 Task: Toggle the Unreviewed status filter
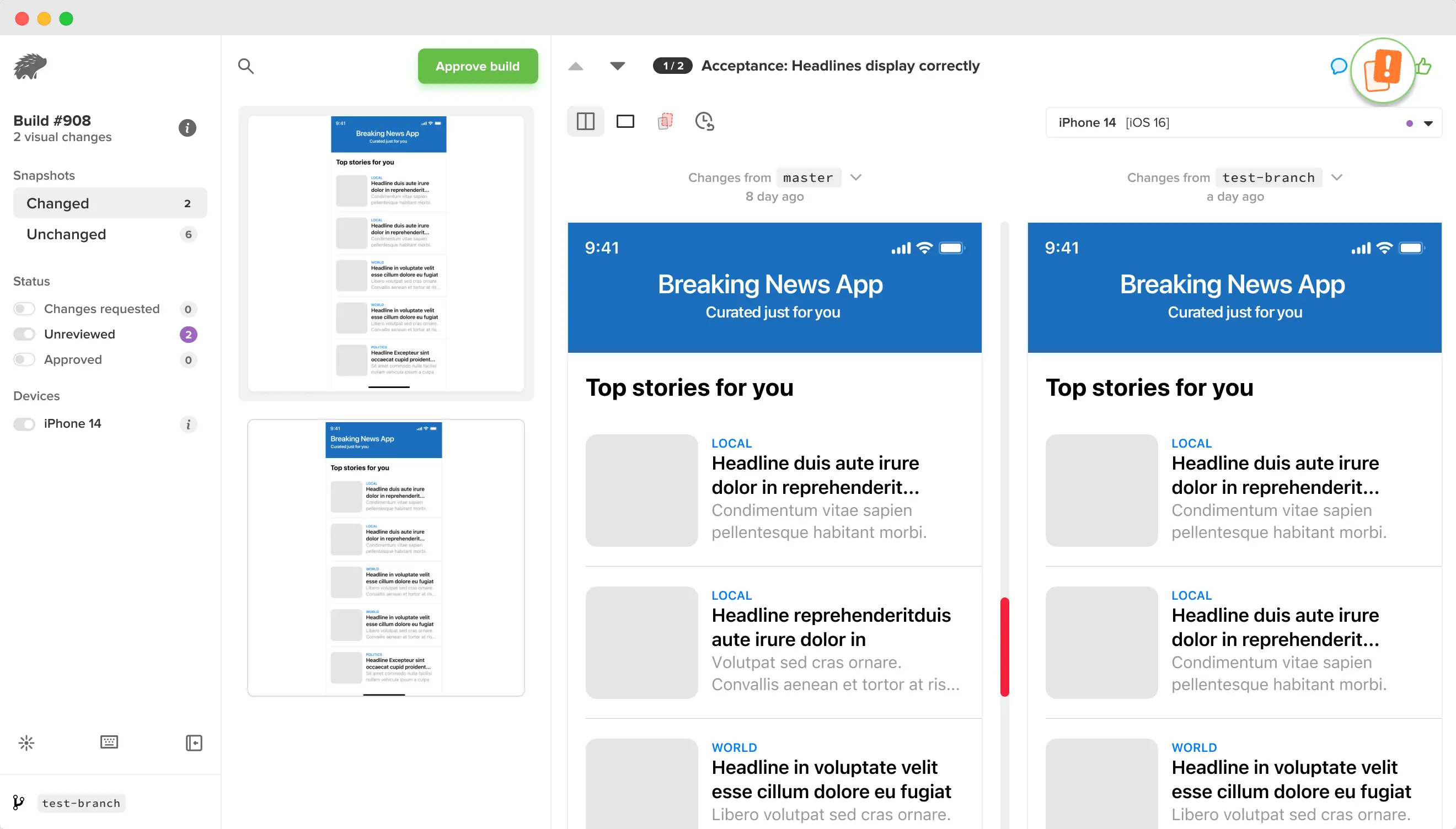[24, 334]
